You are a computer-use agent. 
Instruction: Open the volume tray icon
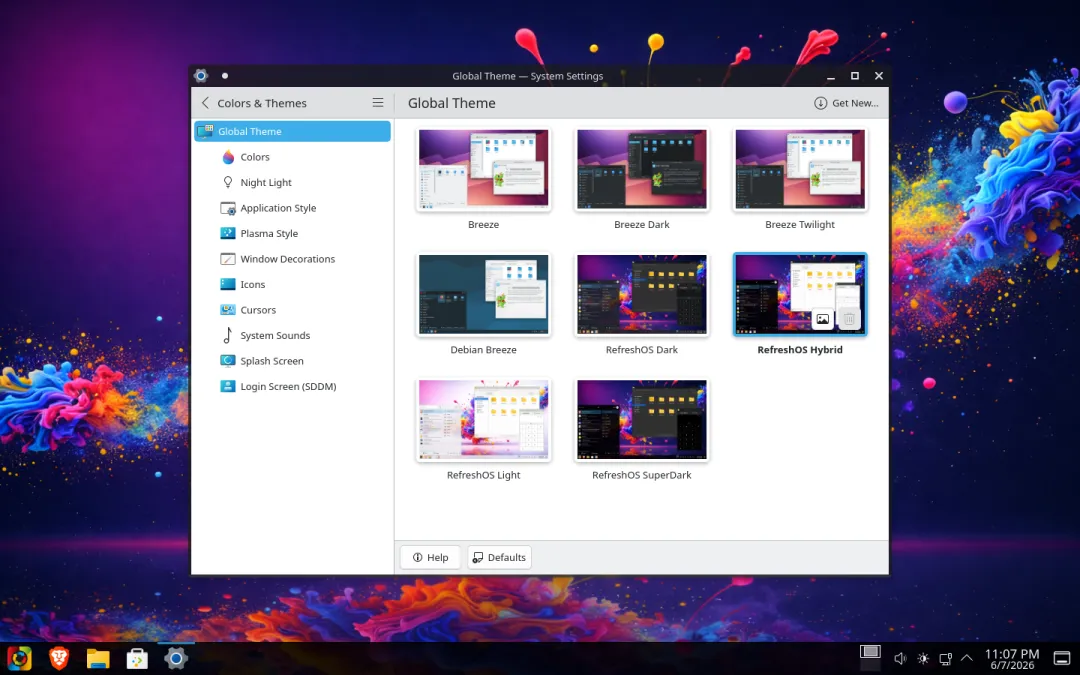point(900,659)
